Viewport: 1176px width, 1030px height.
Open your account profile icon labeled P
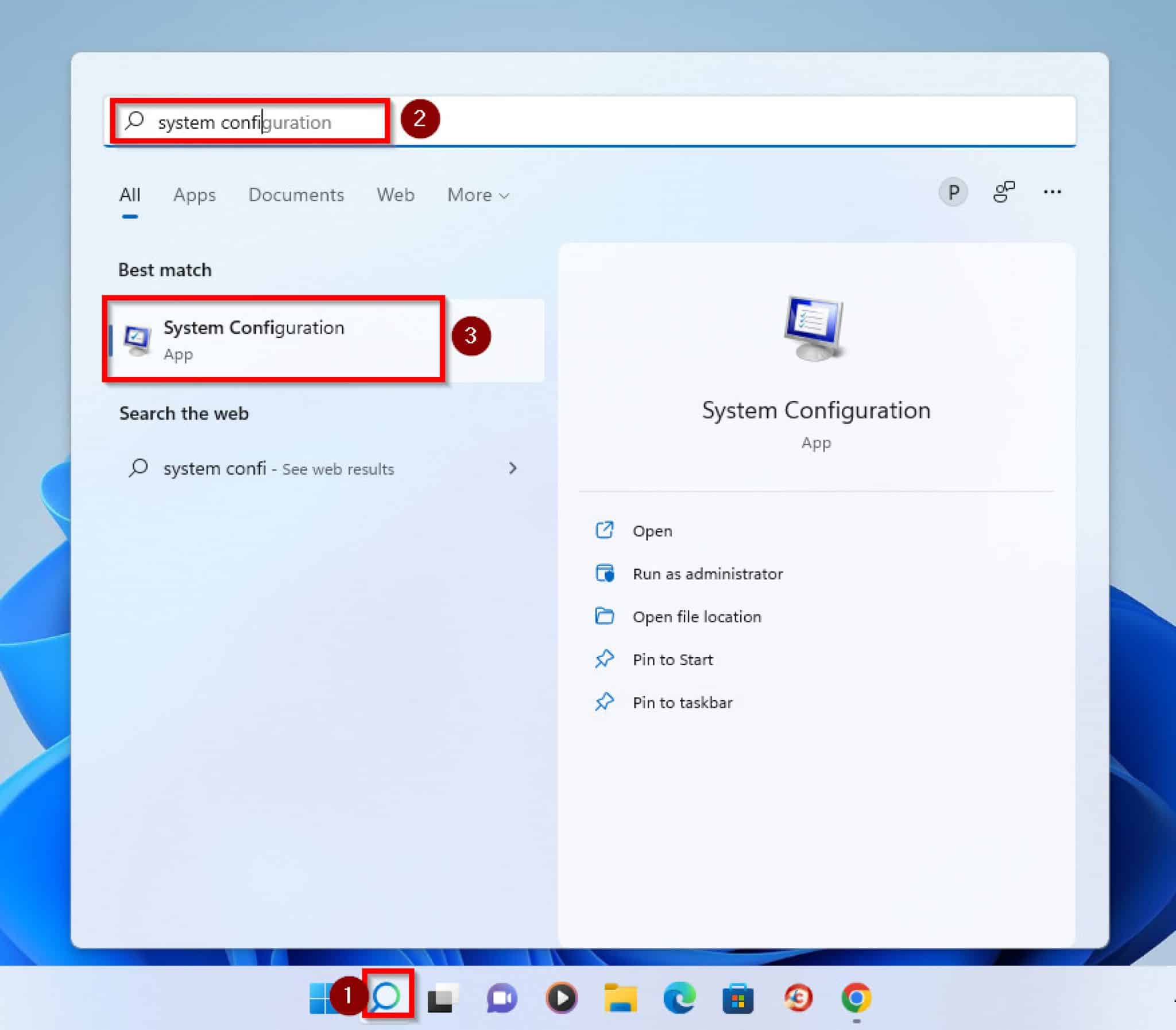pyautogui.click(x=953, y=192)
